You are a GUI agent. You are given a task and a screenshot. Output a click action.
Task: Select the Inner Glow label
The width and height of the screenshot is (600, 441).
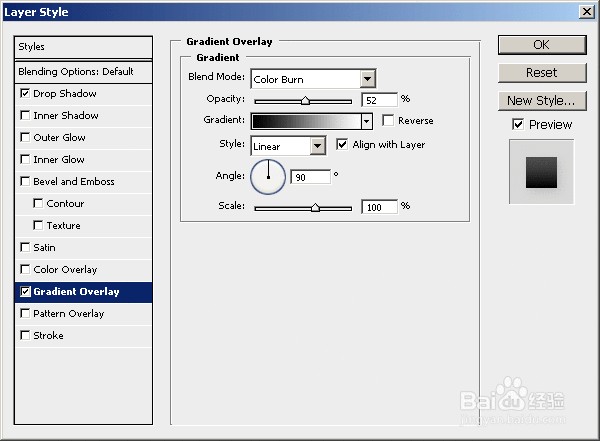tap(59, 159)
